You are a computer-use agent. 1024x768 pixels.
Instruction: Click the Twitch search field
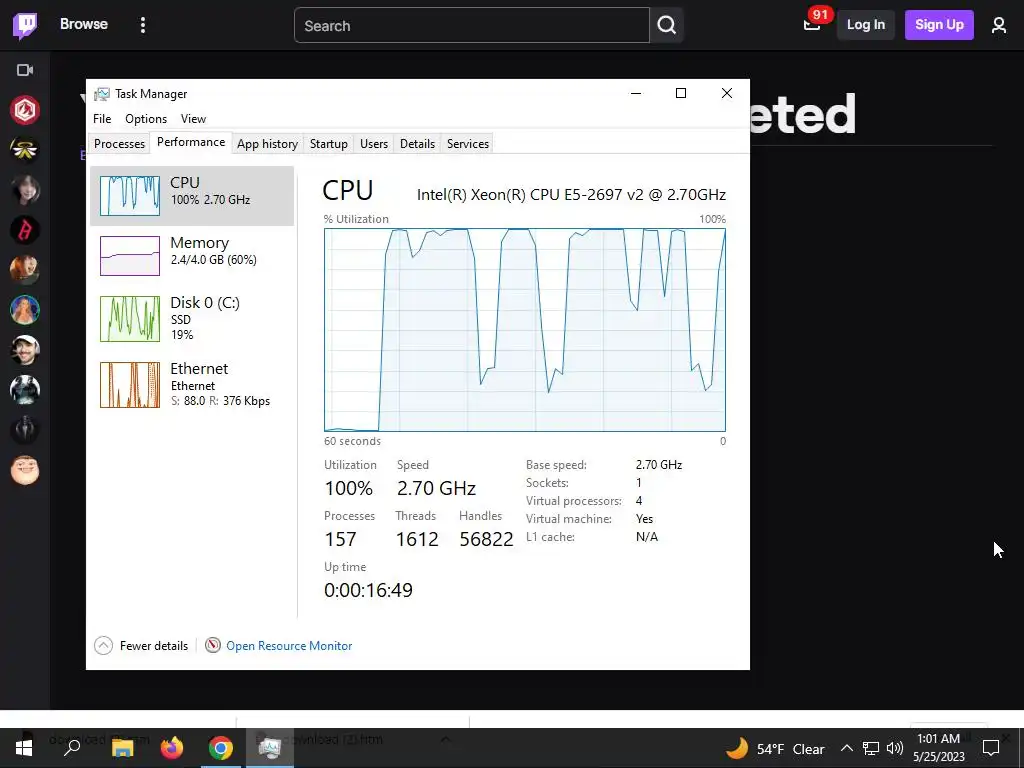tap(472, 25)
